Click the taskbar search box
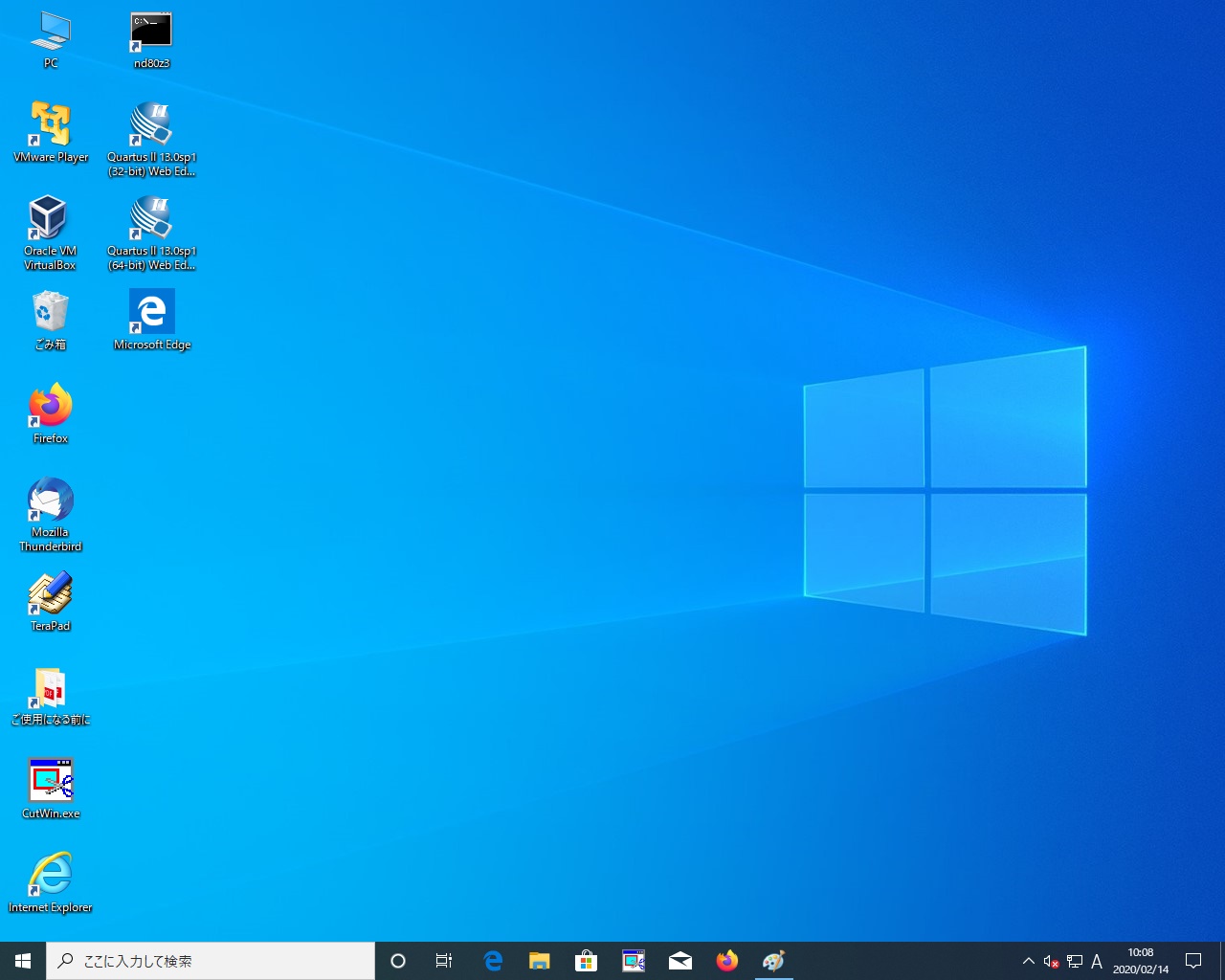Image resolution: width=1225 pixels, height=980 pixels. 211,961
